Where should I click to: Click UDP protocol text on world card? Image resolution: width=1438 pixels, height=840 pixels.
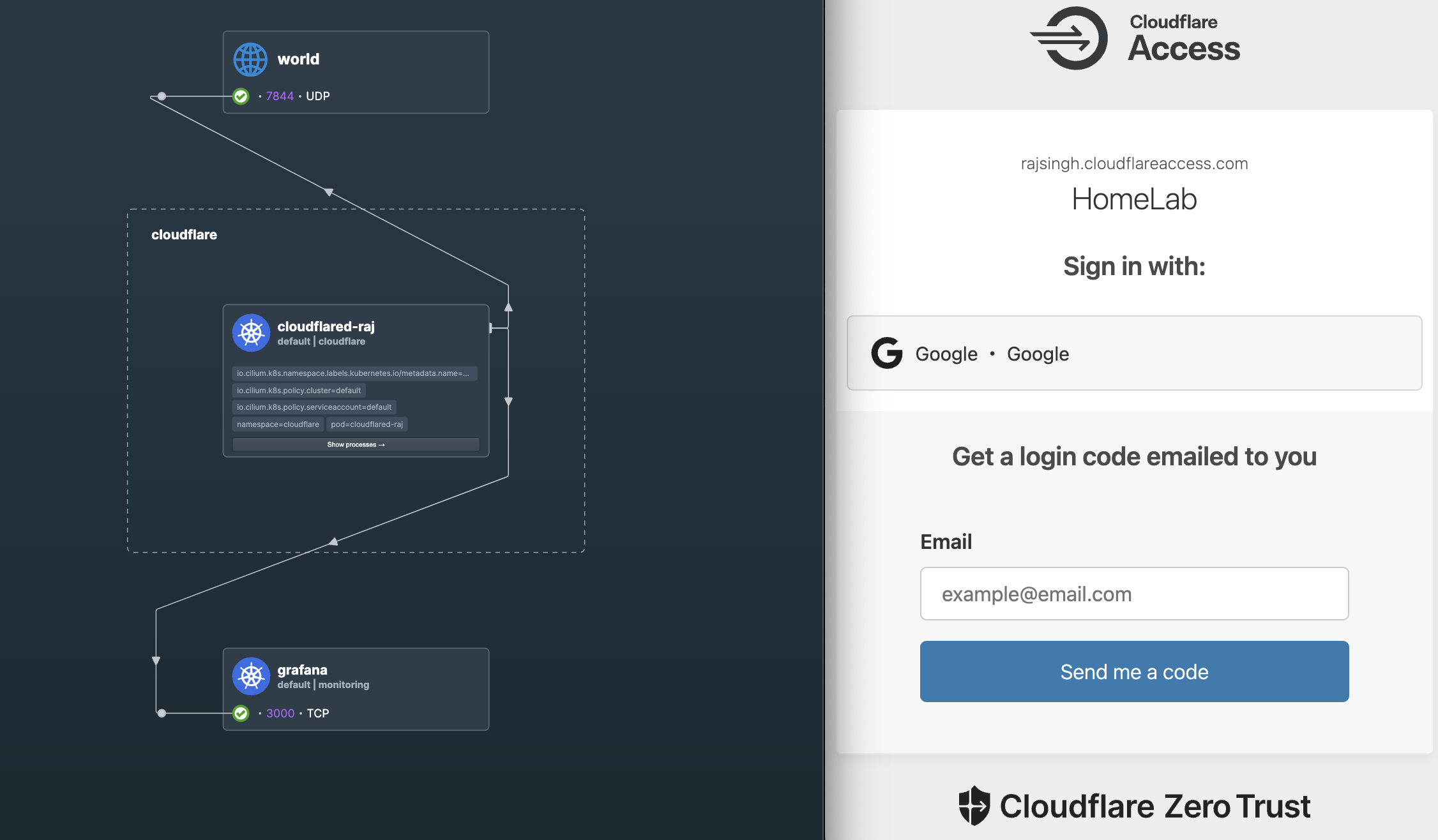318,96
